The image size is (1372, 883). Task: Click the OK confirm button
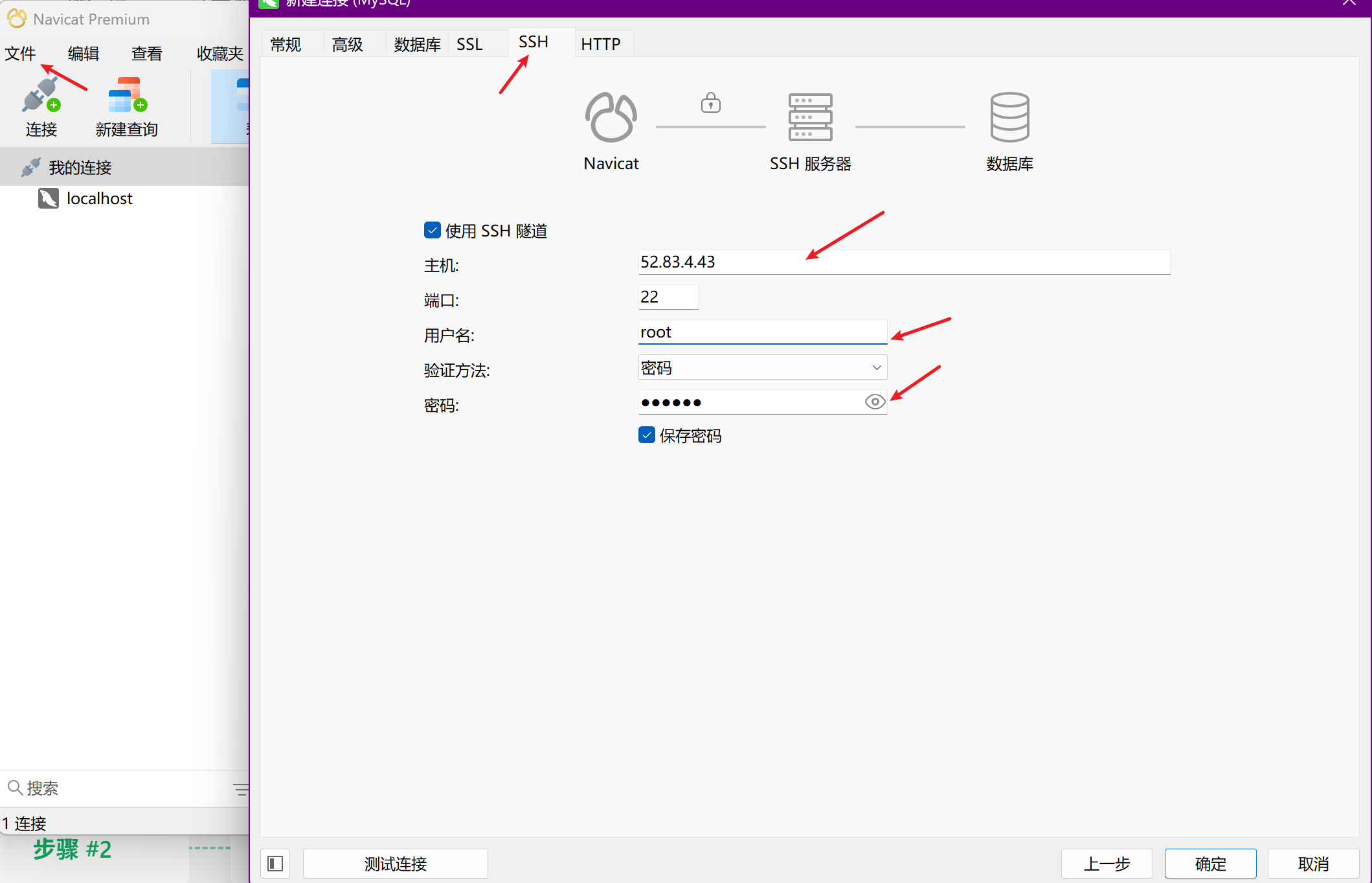click(x=1209, y=864)
